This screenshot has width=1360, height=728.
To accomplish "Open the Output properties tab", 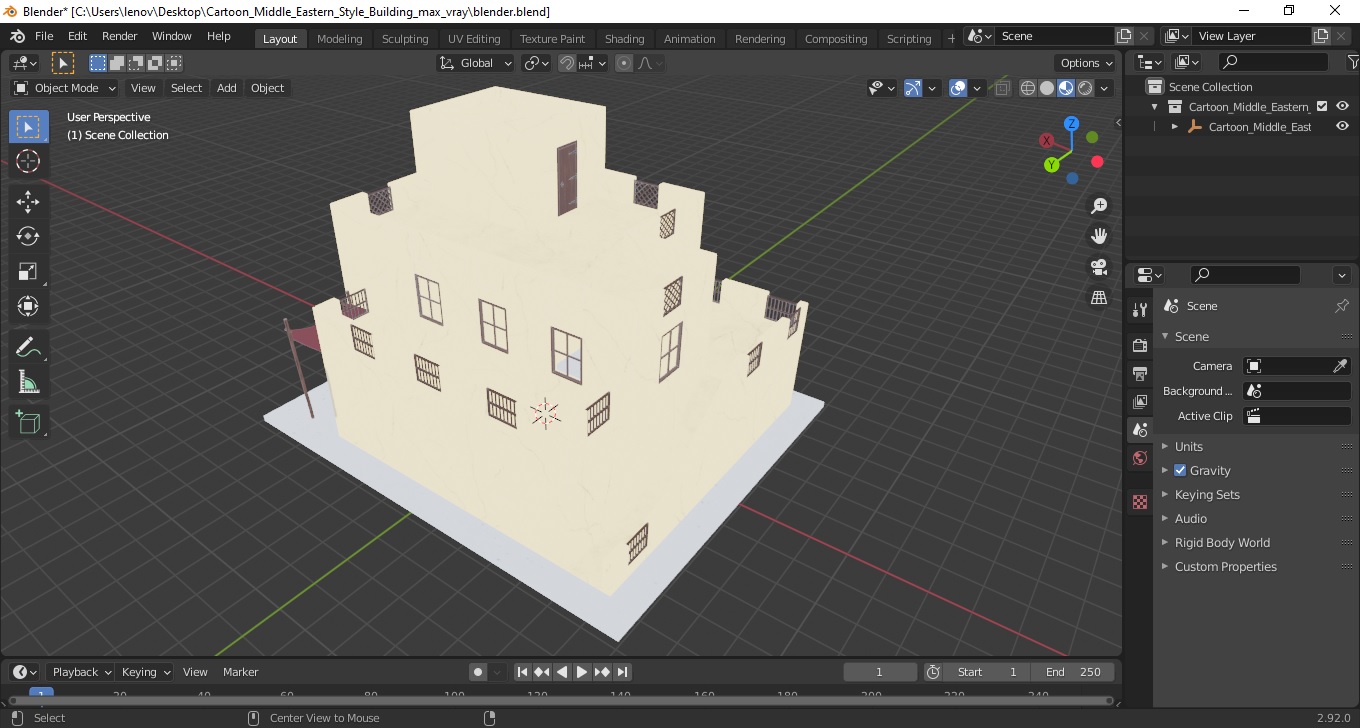I will (x=1140, y=373).
